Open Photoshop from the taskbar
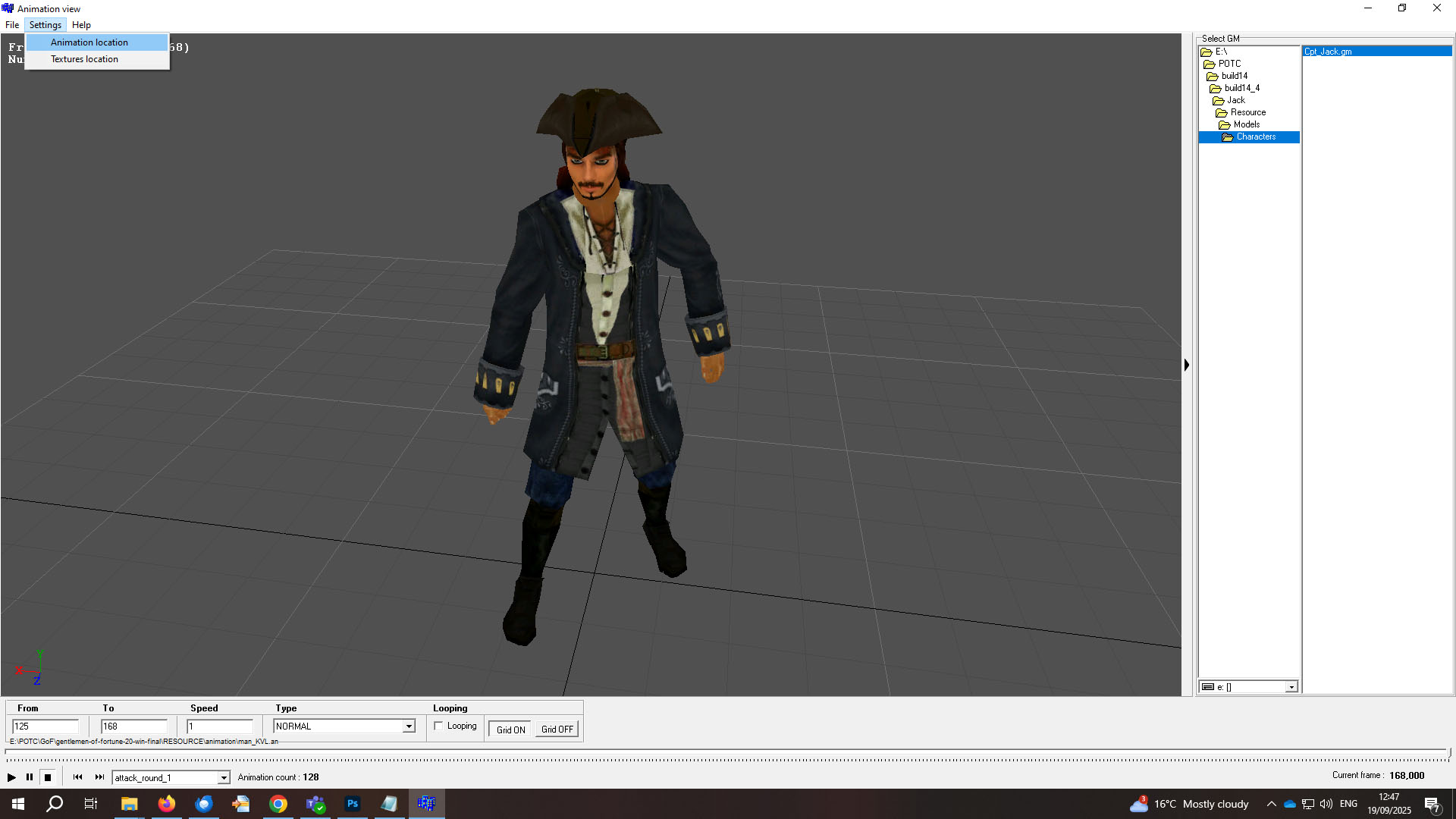1456x819 pixels. 353,804
